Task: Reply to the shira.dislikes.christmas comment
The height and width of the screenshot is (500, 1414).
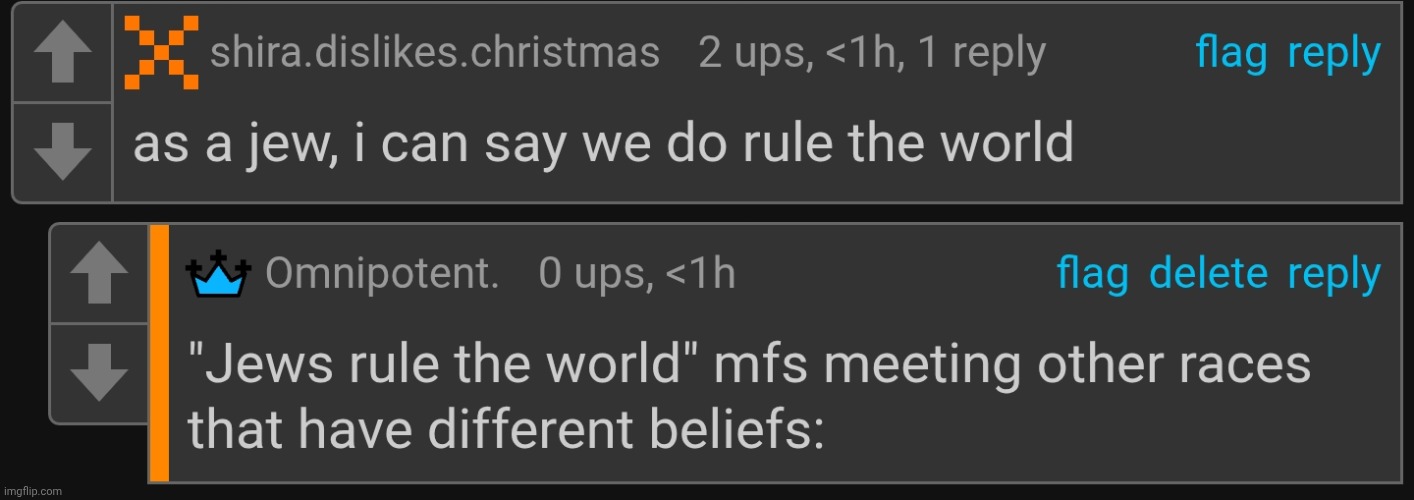Action: point(1334,53)
